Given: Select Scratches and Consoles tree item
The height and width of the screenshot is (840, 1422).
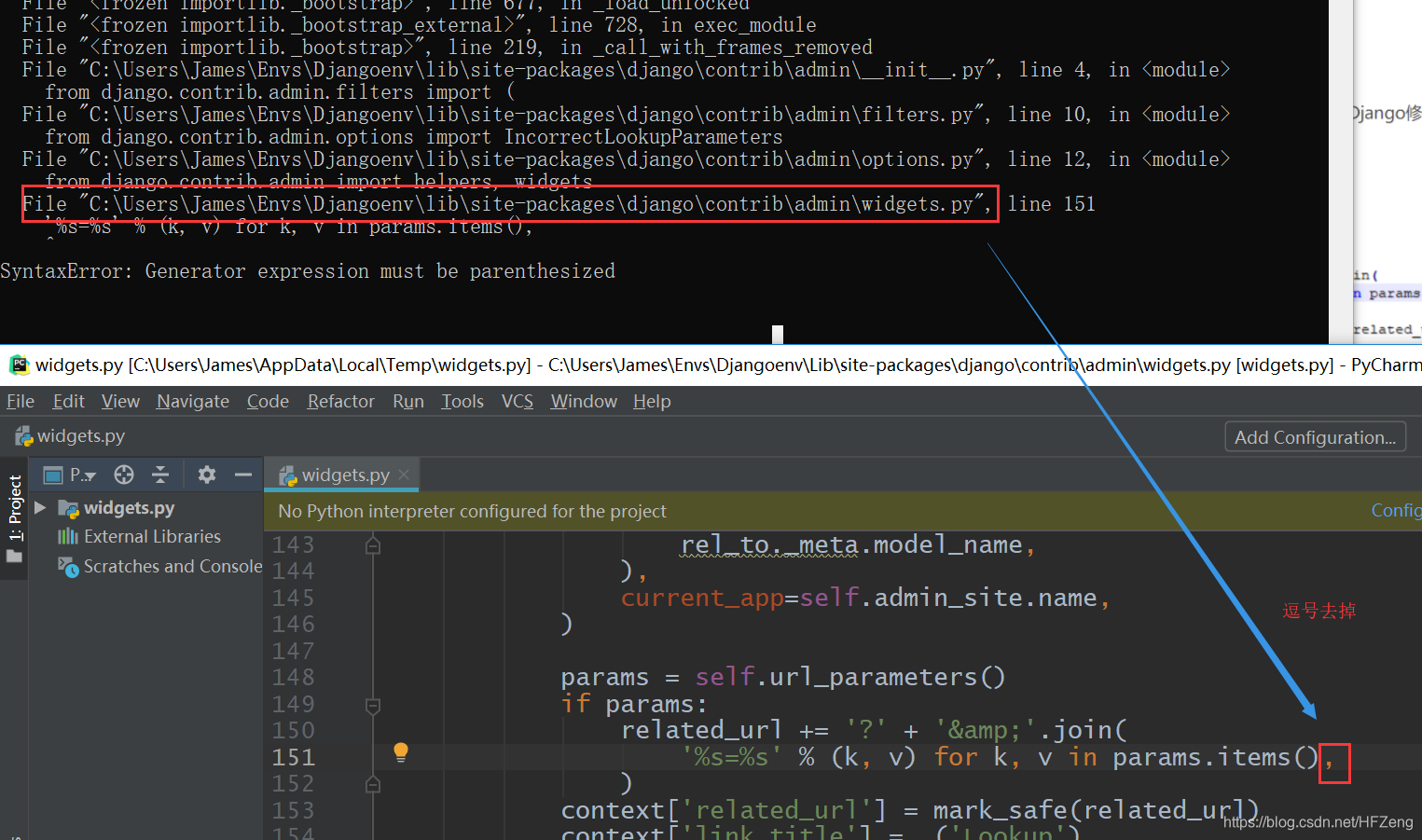Looking at the screenshot, I should point(173,566).
